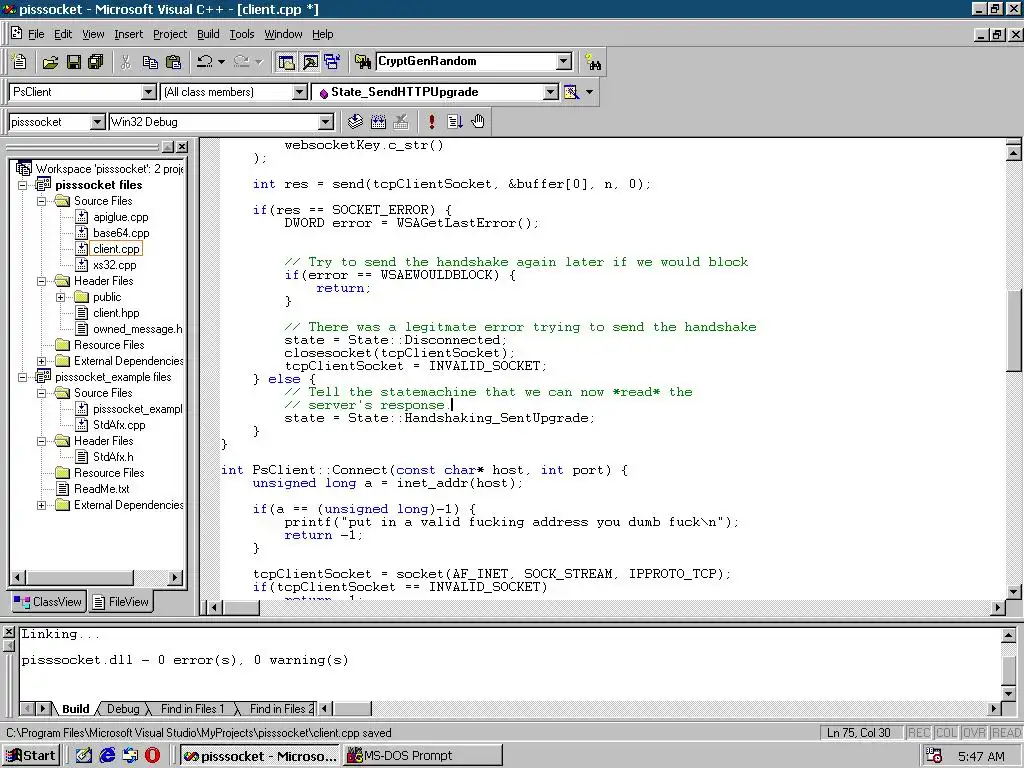Click the hand Insert Breakpoint icon
Screen dimensions: 1024x768
click(477, 121)
